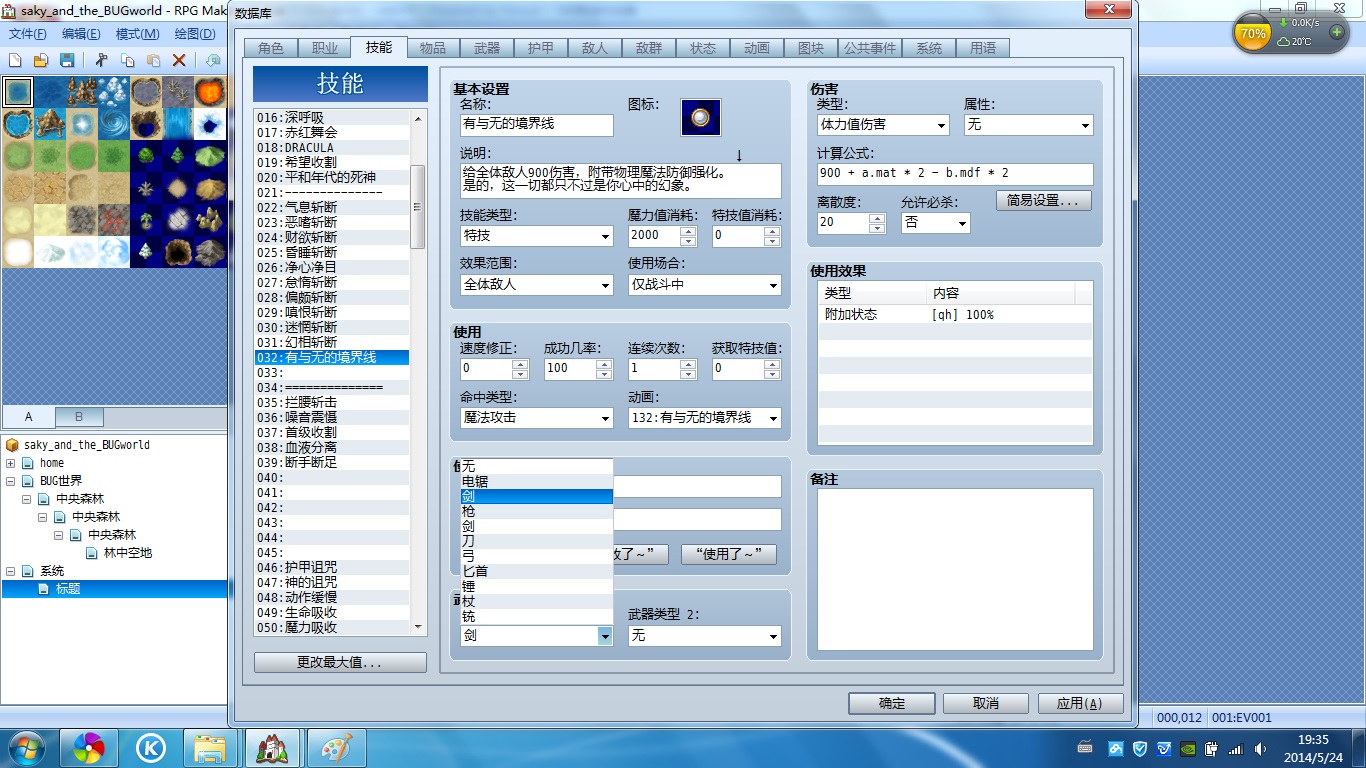This screenshot has width=1366, height=768.
Task: Click the Open project folder icon
Action: (x=41, y=60)
